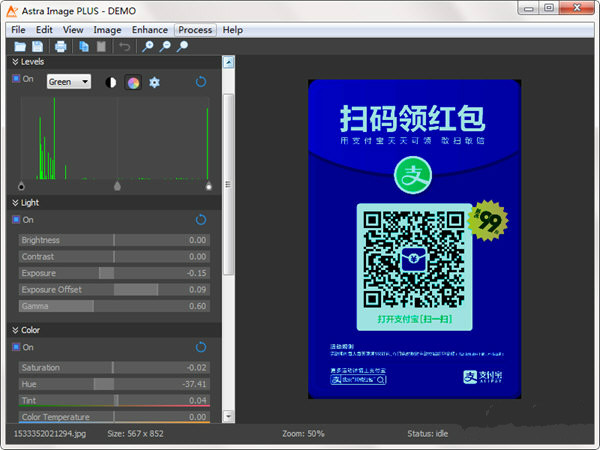600x450 pixels.
Task: Select the color wheel channel mode icon
Action: [x=132, y=82]
